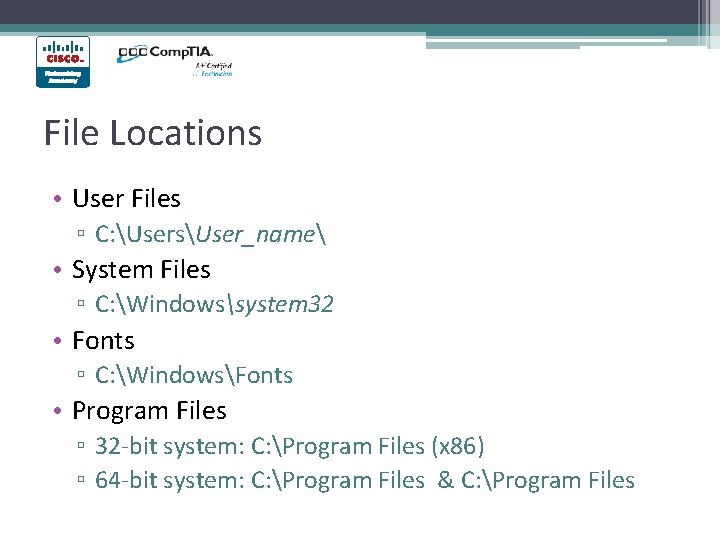Click the path 'C:\Windows\Fonts'
This screenshot has height=540, width=720.
point(193,375)
